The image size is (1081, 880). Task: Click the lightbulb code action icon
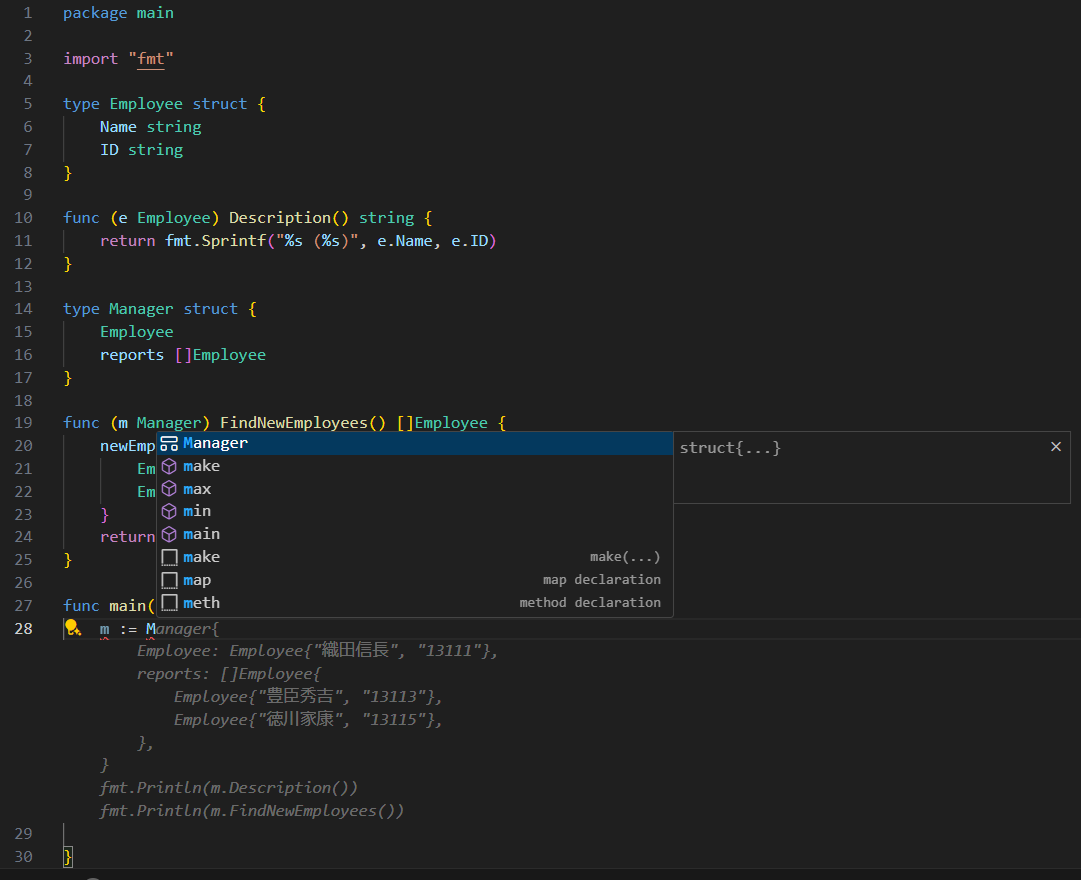point(72,628)
